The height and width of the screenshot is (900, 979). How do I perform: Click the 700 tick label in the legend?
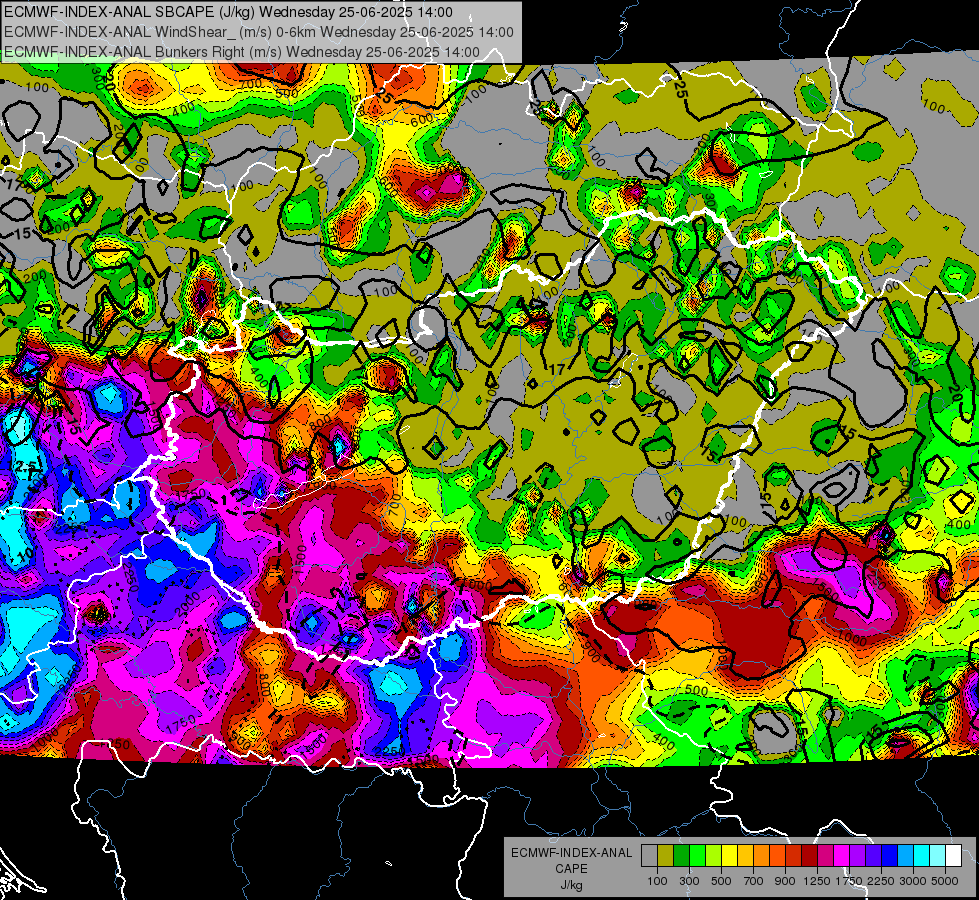tap(754, 881)
